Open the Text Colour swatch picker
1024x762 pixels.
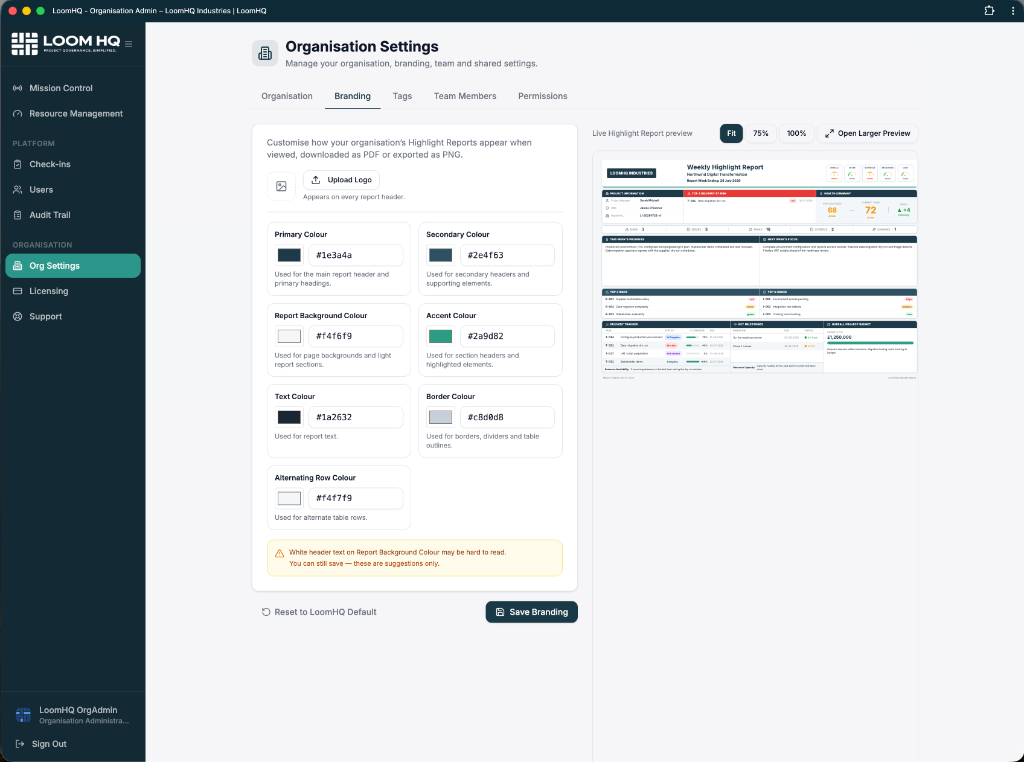pos(289,417)
